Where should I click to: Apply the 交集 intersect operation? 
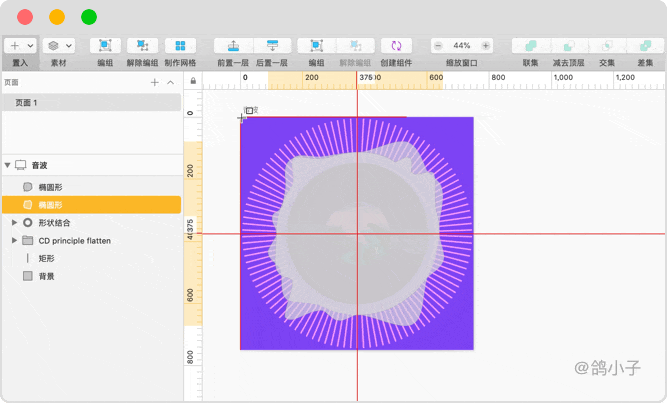(x=607, y=46)
